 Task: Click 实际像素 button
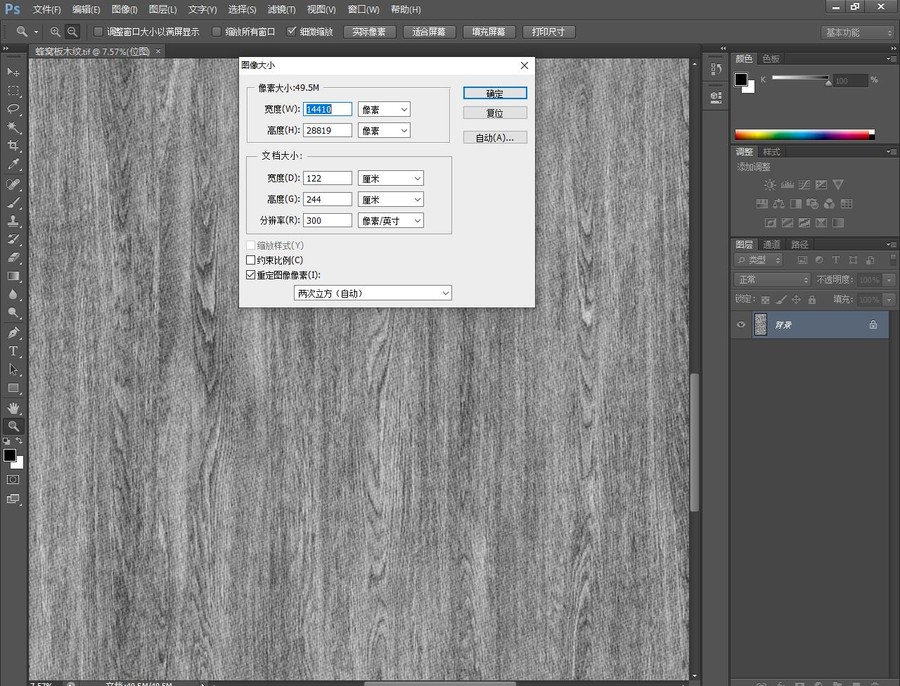[369, 32]
